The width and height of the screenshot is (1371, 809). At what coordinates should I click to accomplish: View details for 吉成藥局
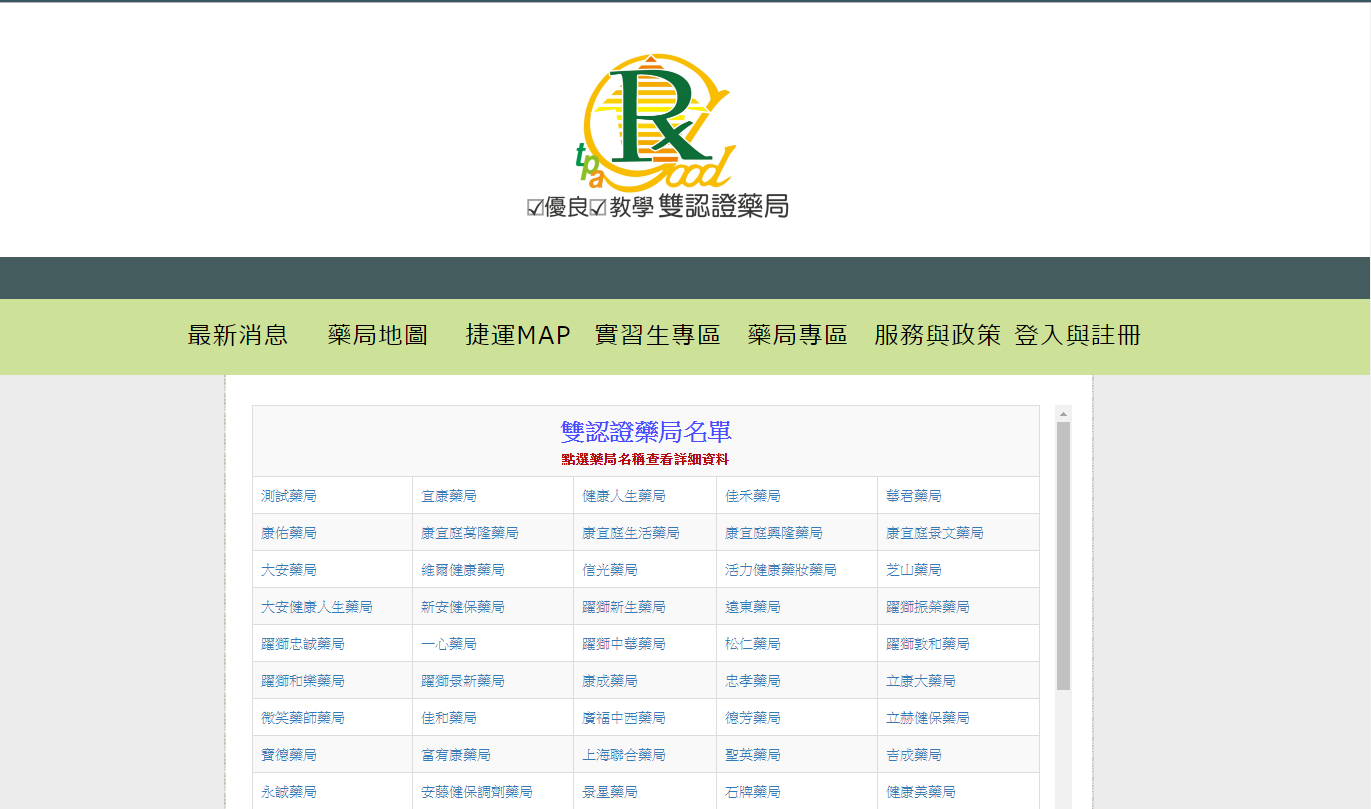point(914,755)
